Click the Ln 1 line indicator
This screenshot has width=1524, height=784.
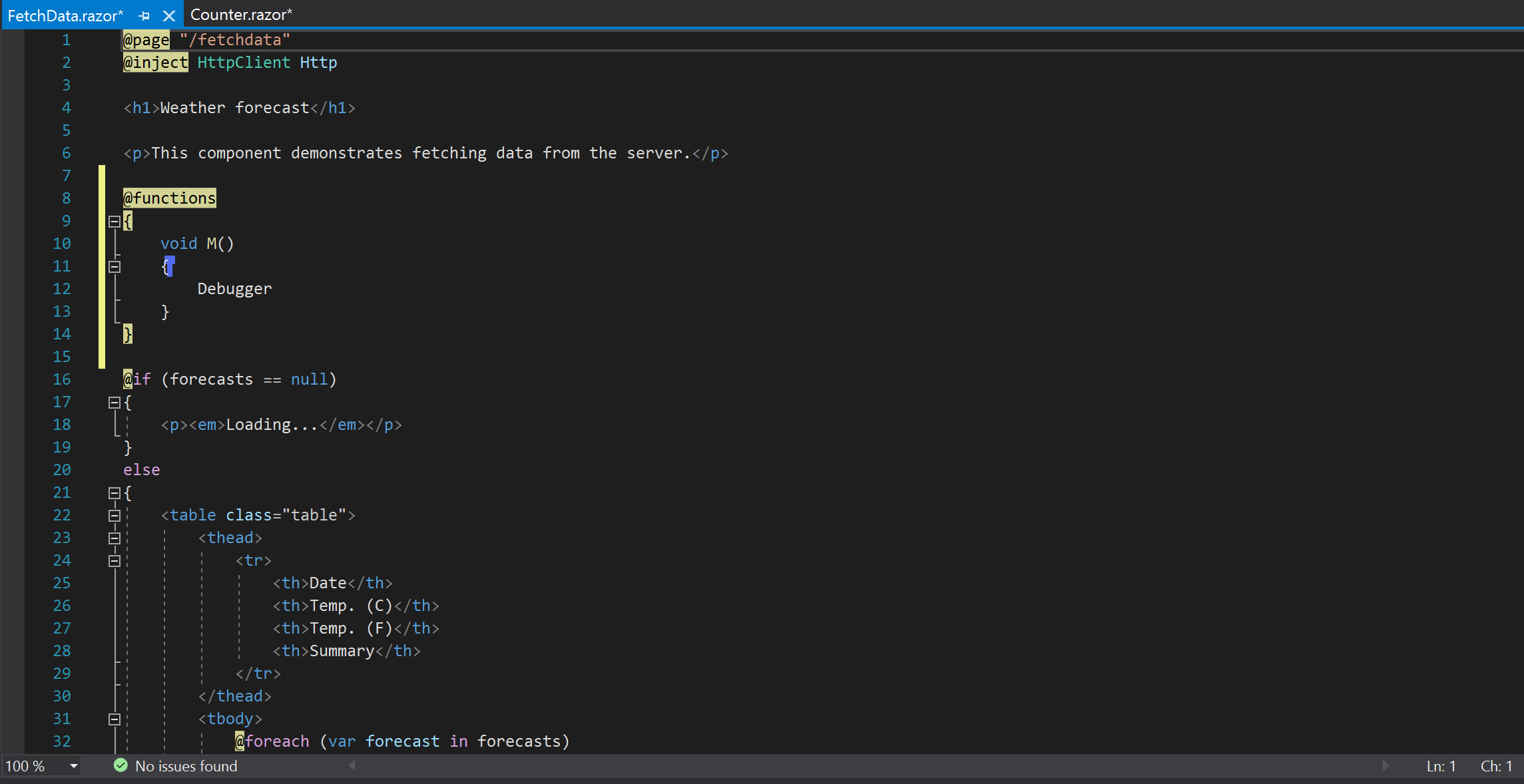click(1440, 766)
